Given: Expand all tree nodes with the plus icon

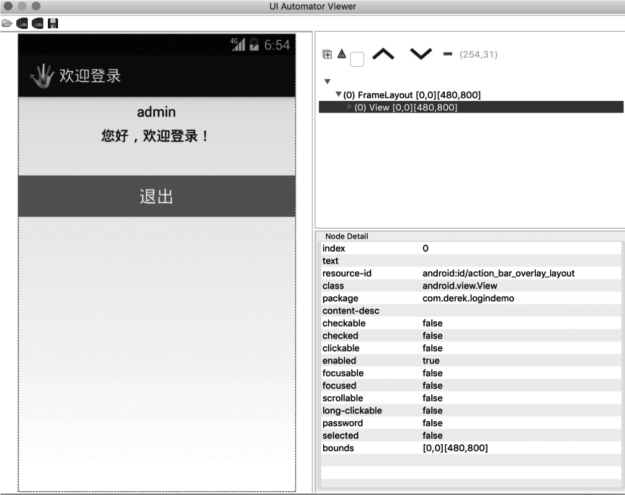Looking at the screenshot, I should [x=327, y=54].
